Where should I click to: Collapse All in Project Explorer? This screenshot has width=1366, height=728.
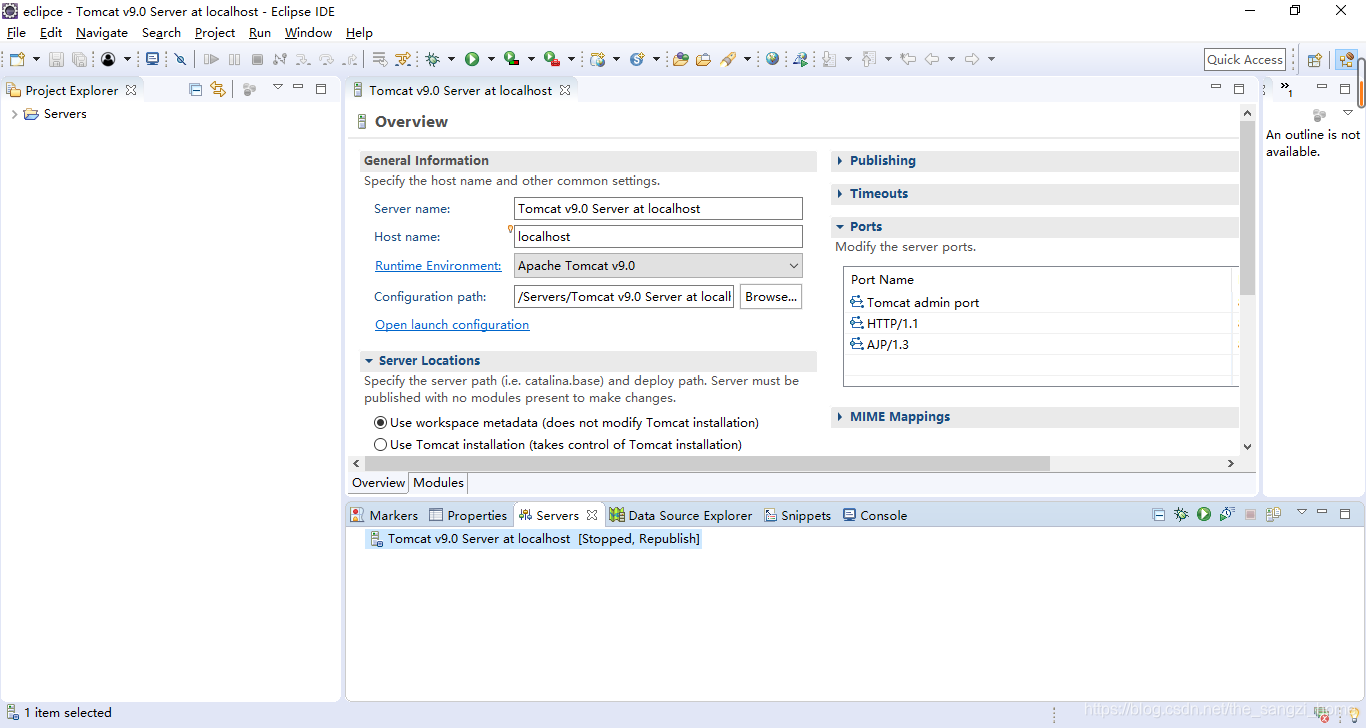(196, 89)
